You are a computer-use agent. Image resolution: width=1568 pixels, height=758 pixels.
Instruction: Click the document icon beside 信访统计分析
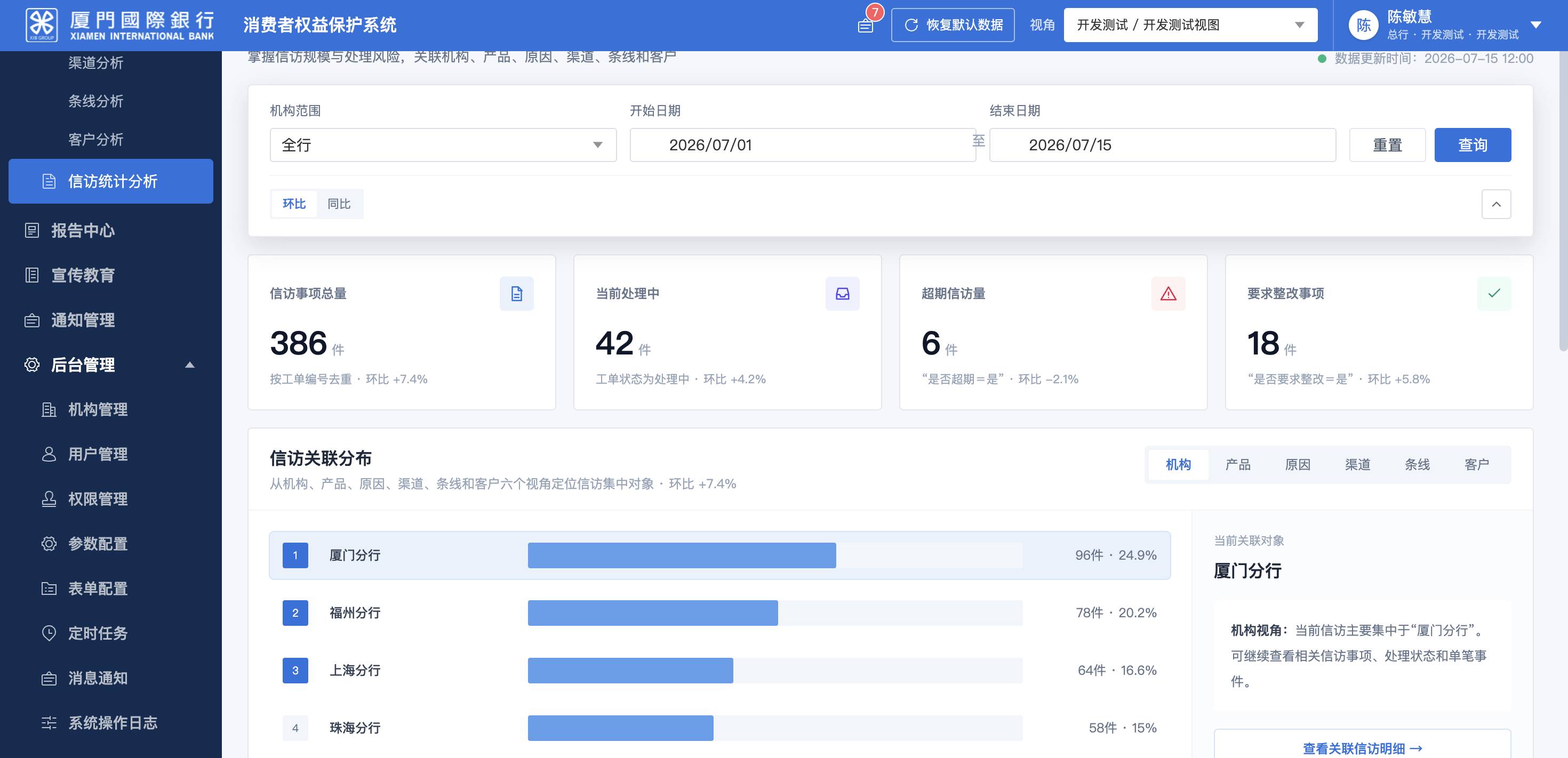[49, 181]
